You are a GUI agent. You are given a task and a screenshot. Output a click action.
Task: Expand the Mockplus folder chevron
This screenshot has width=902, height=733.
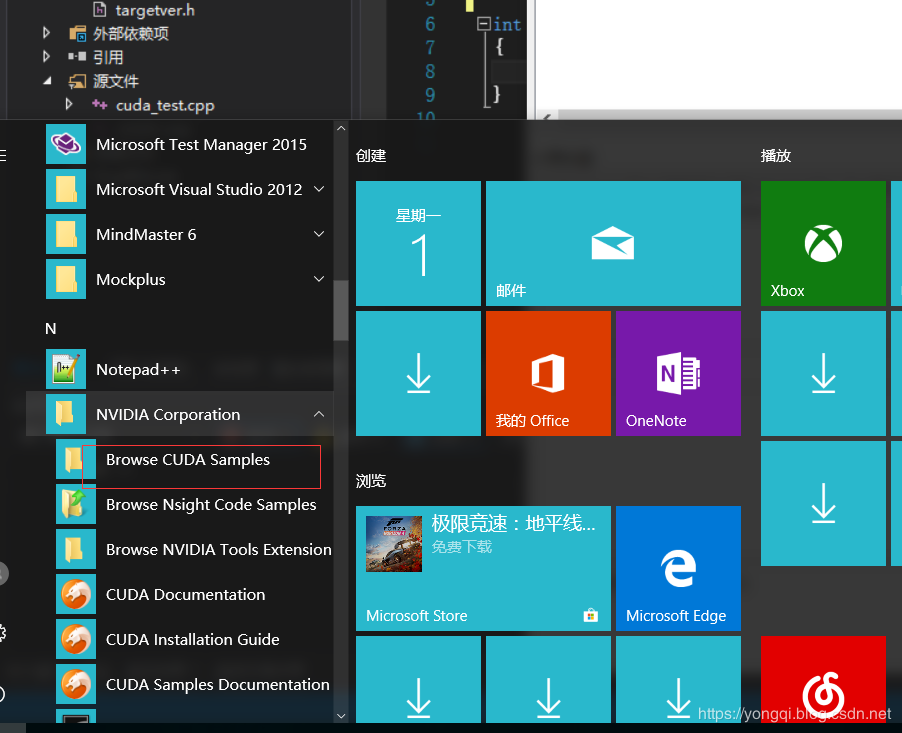[x=319, y=278]
